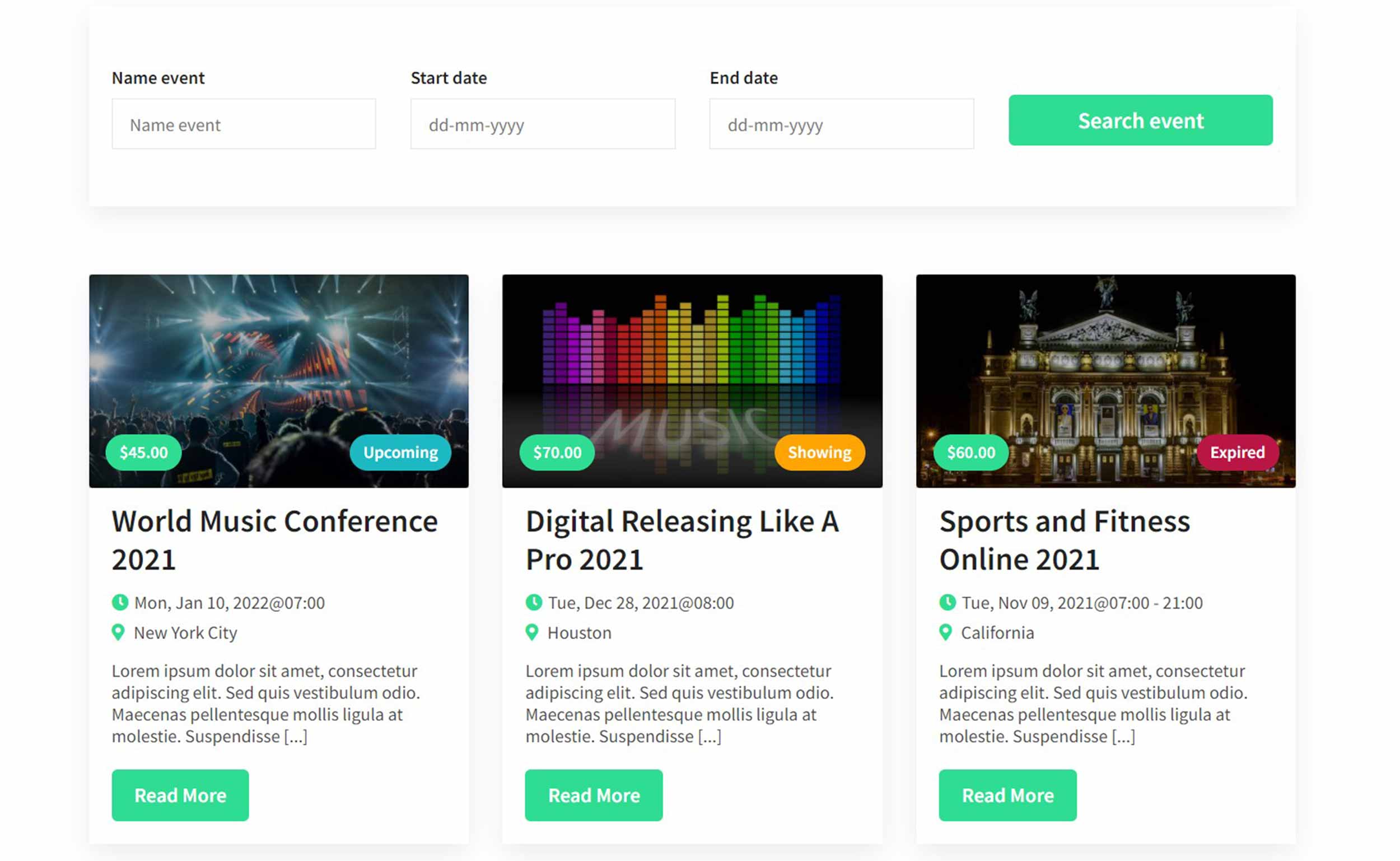Click the $60.00 price badge
The height and width of the screenshot is (861, 1400).
pos(971,453)
